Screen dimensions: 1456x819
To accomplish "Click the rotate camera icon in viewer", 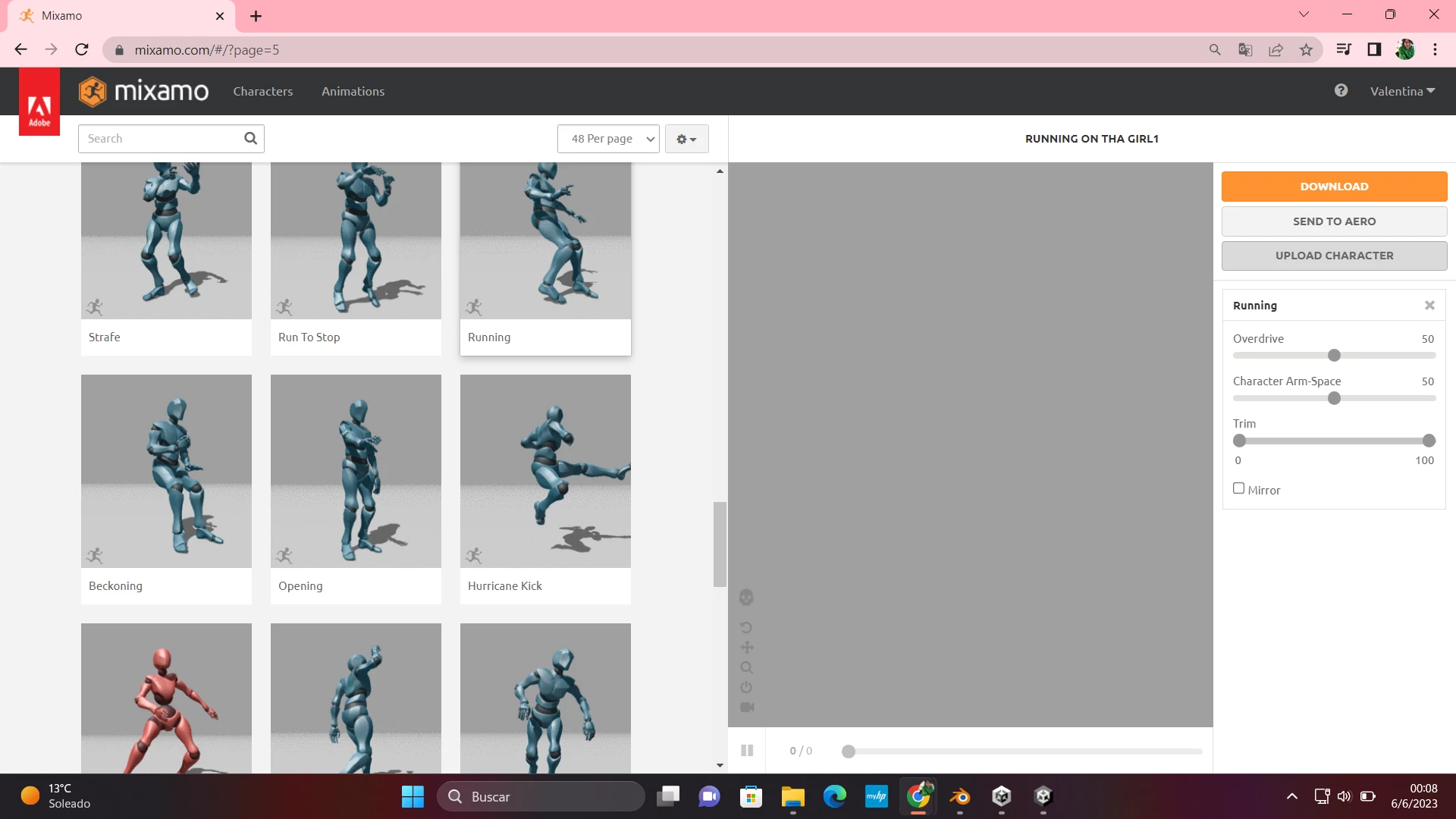I will click(x=746, y=628).
